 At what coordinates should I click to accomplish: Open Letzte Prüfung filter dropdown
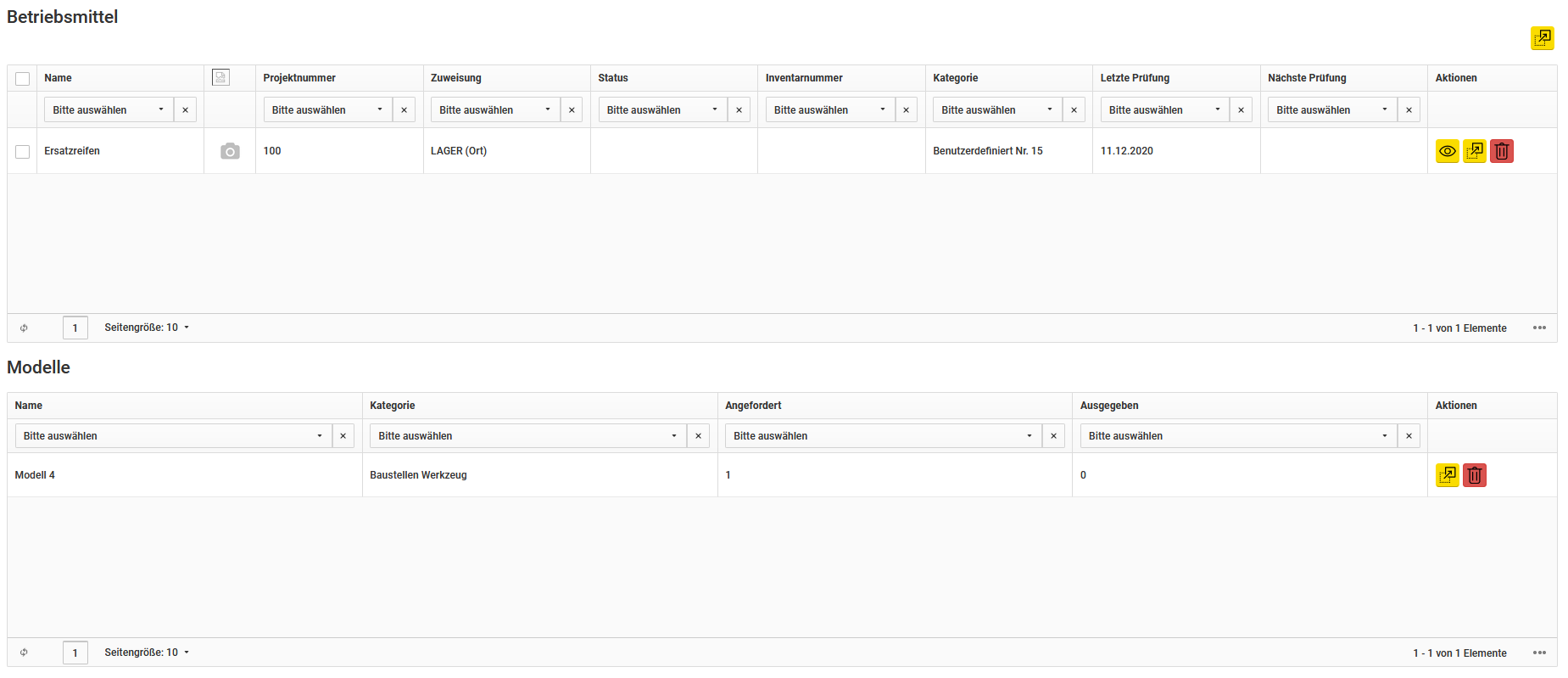tap(1165, 110)
